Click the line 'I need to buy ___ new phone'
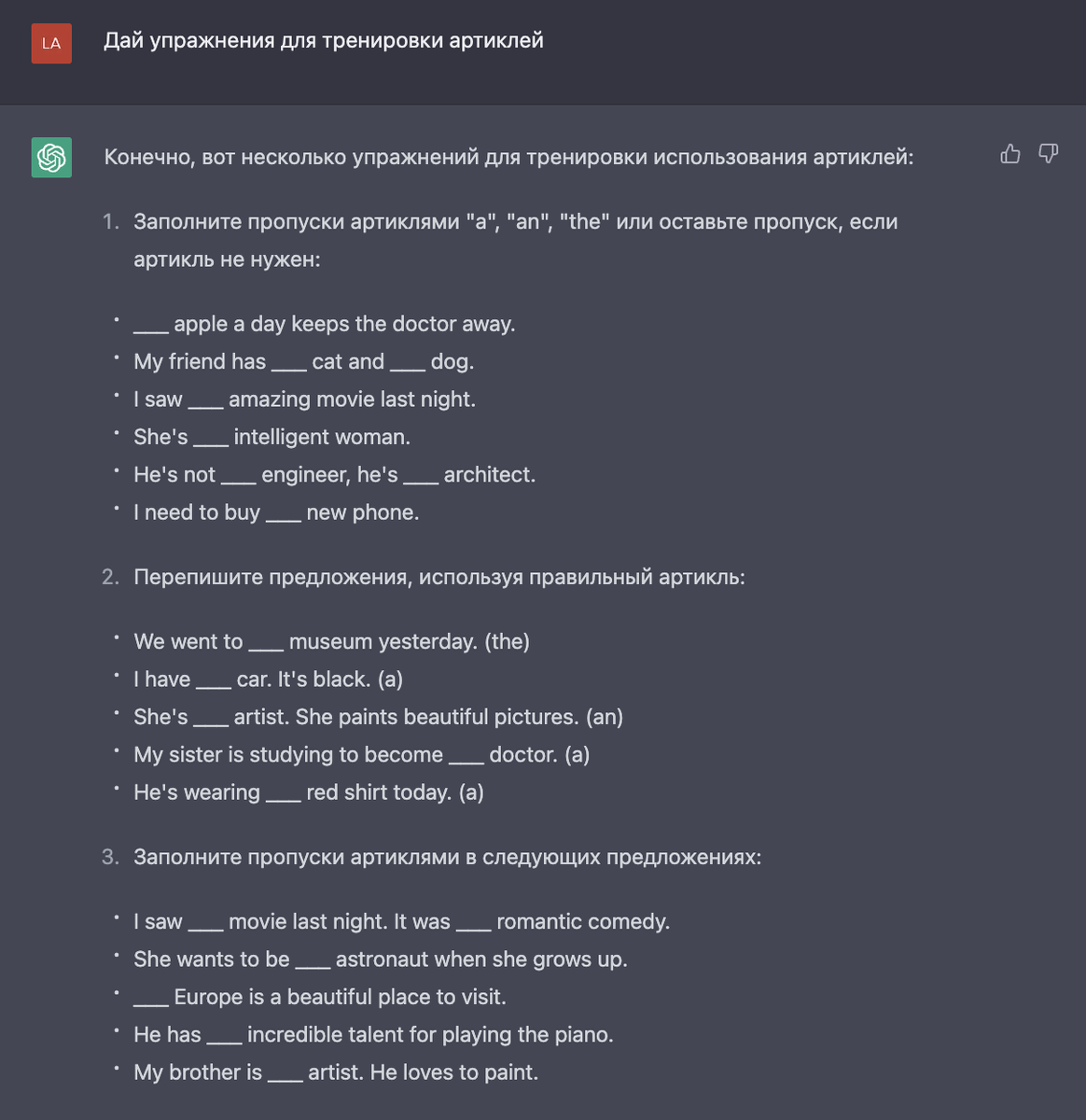The width and height of the screenshot is (1086, 1120). tap(277, 512)
